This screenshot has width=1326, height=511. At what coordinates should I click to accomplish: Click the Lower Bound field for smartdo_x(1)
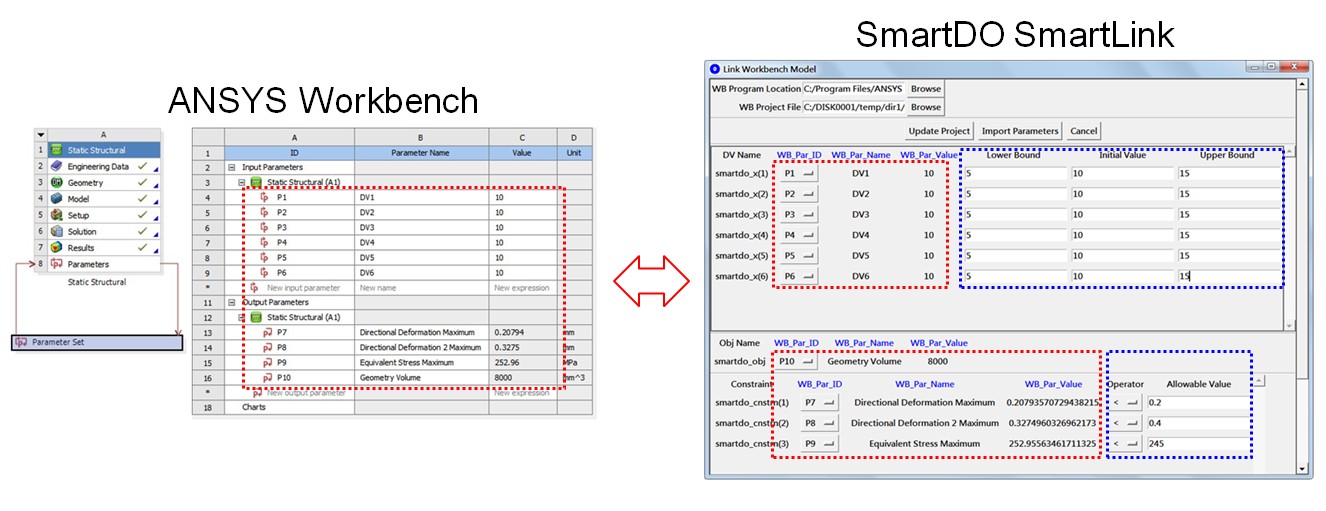tap(1011, 173)
